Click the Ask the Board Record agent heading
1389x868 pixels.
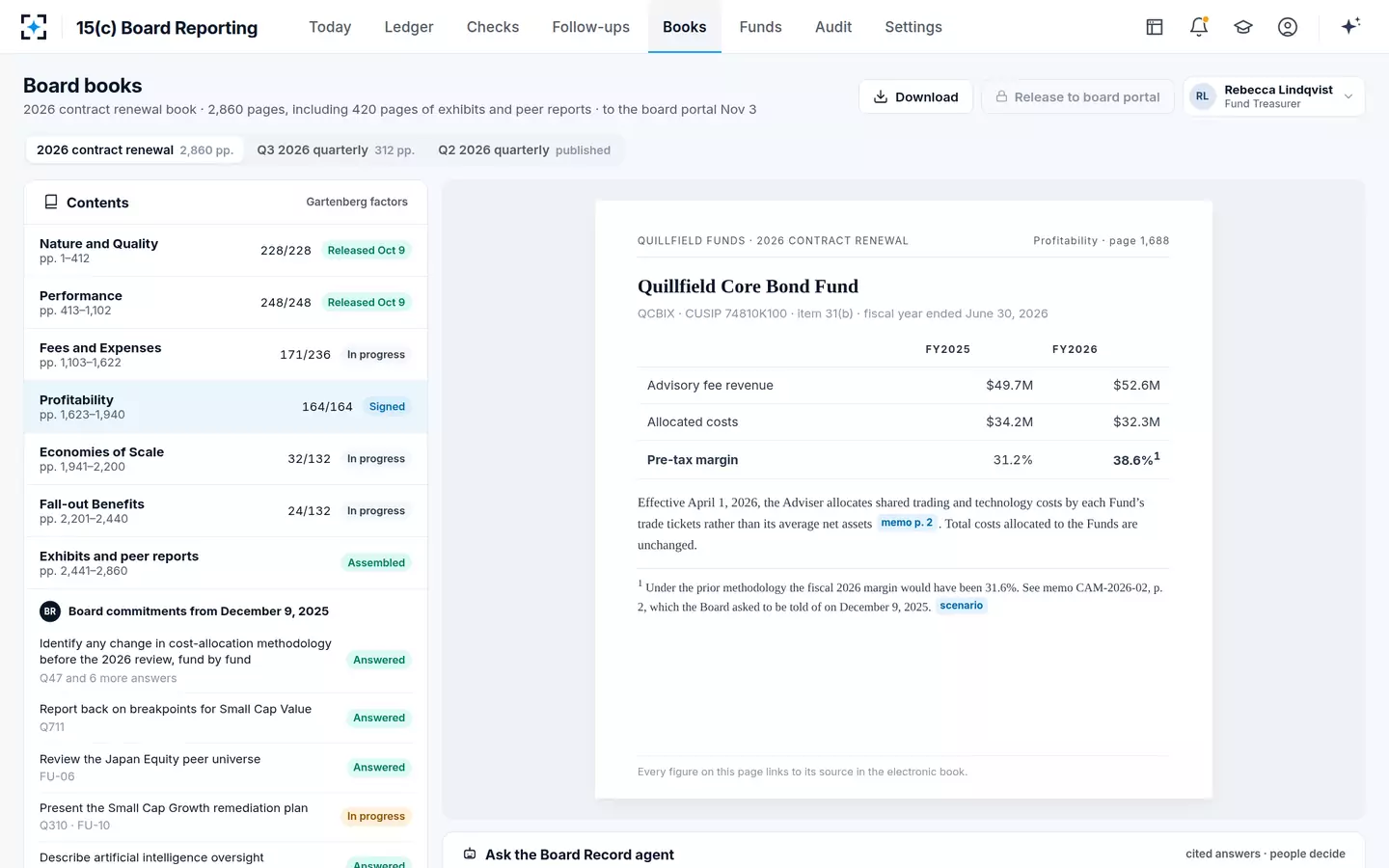point(580,854)
